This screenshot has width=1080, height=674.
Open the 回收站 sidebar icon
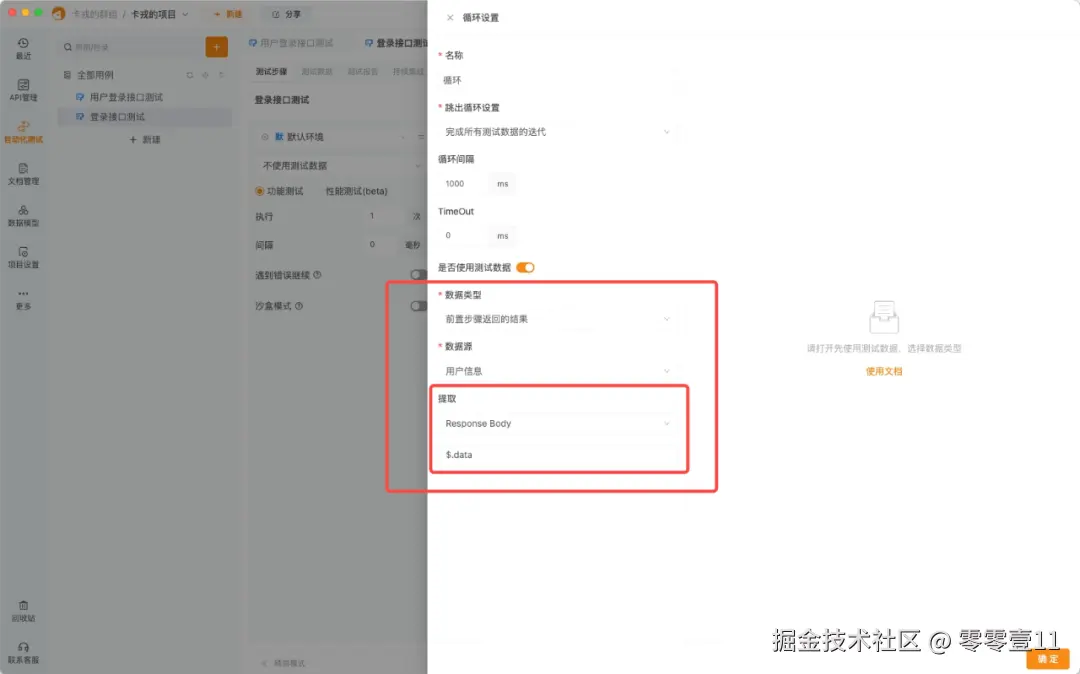[x=23, y=611]
